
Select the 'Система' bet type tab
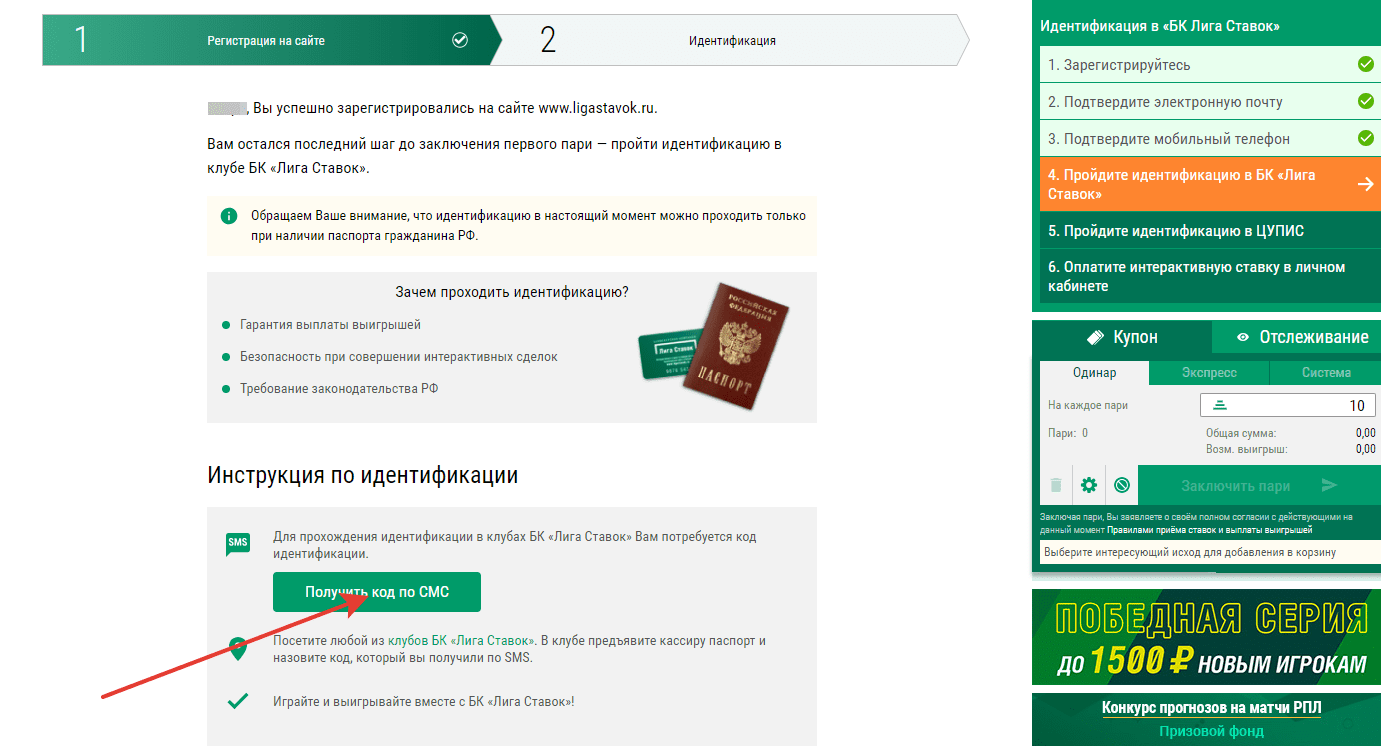pyautogui.click(x=1326, y=373)
